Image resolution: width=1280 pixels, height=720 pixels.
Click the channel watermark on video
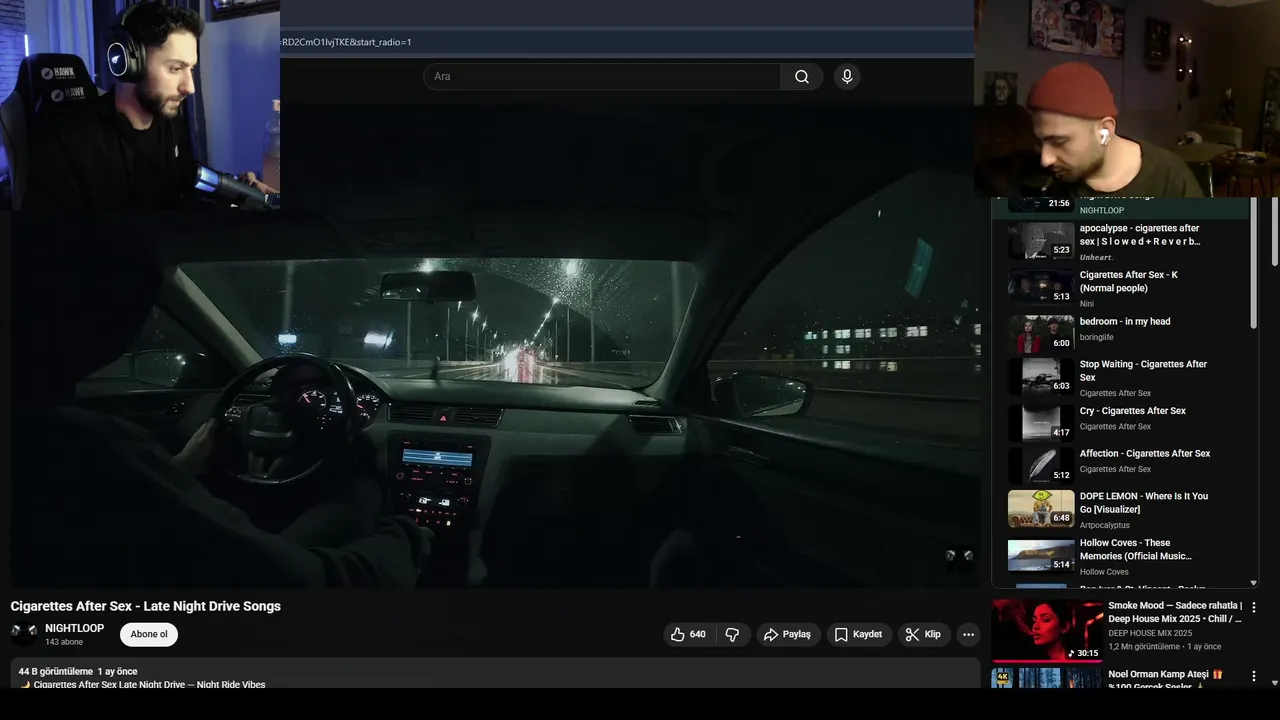tap(959, 556)
